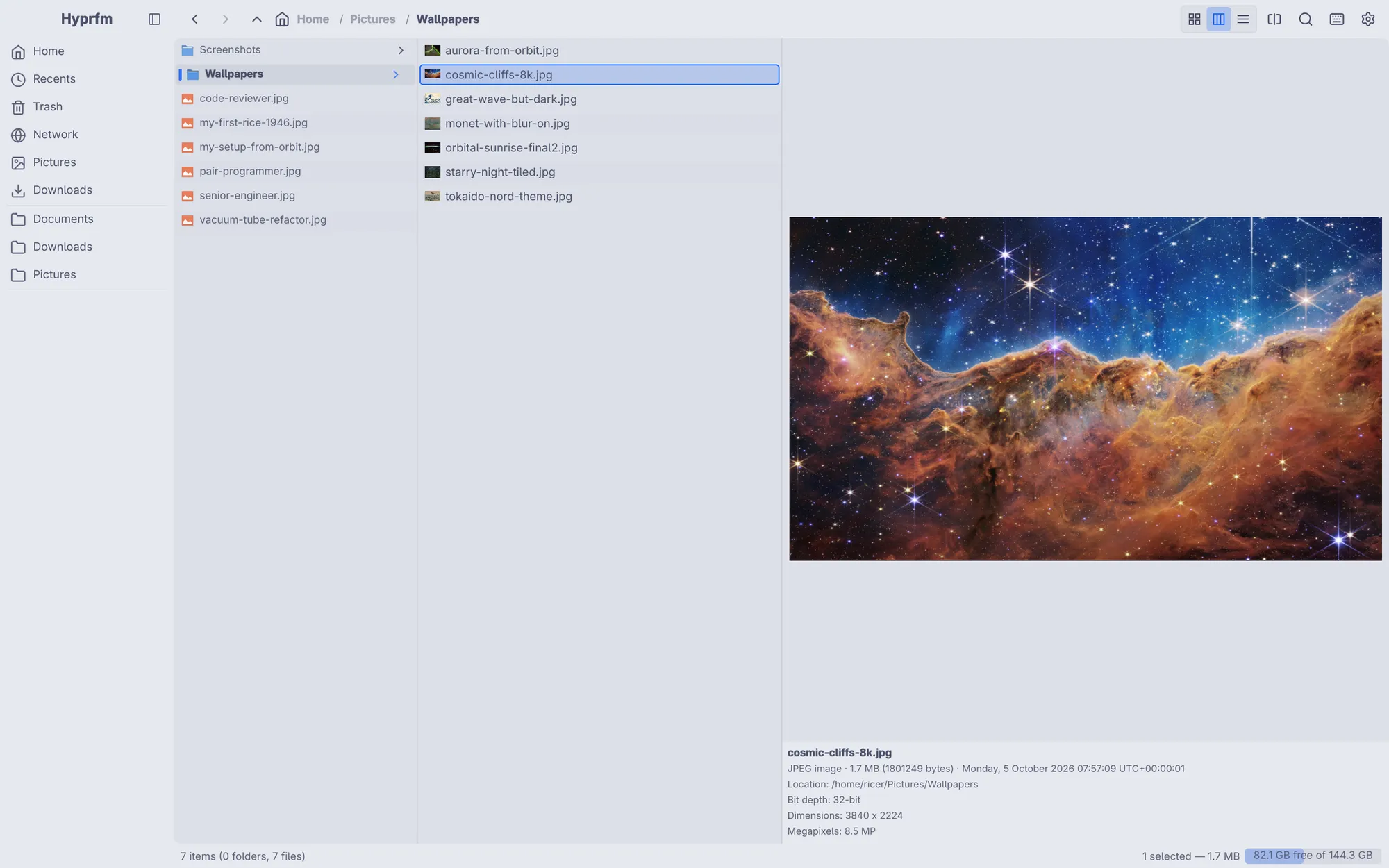Click cosmic-cliffs-8k.jpg thumbnail icon

pos(433,74)
